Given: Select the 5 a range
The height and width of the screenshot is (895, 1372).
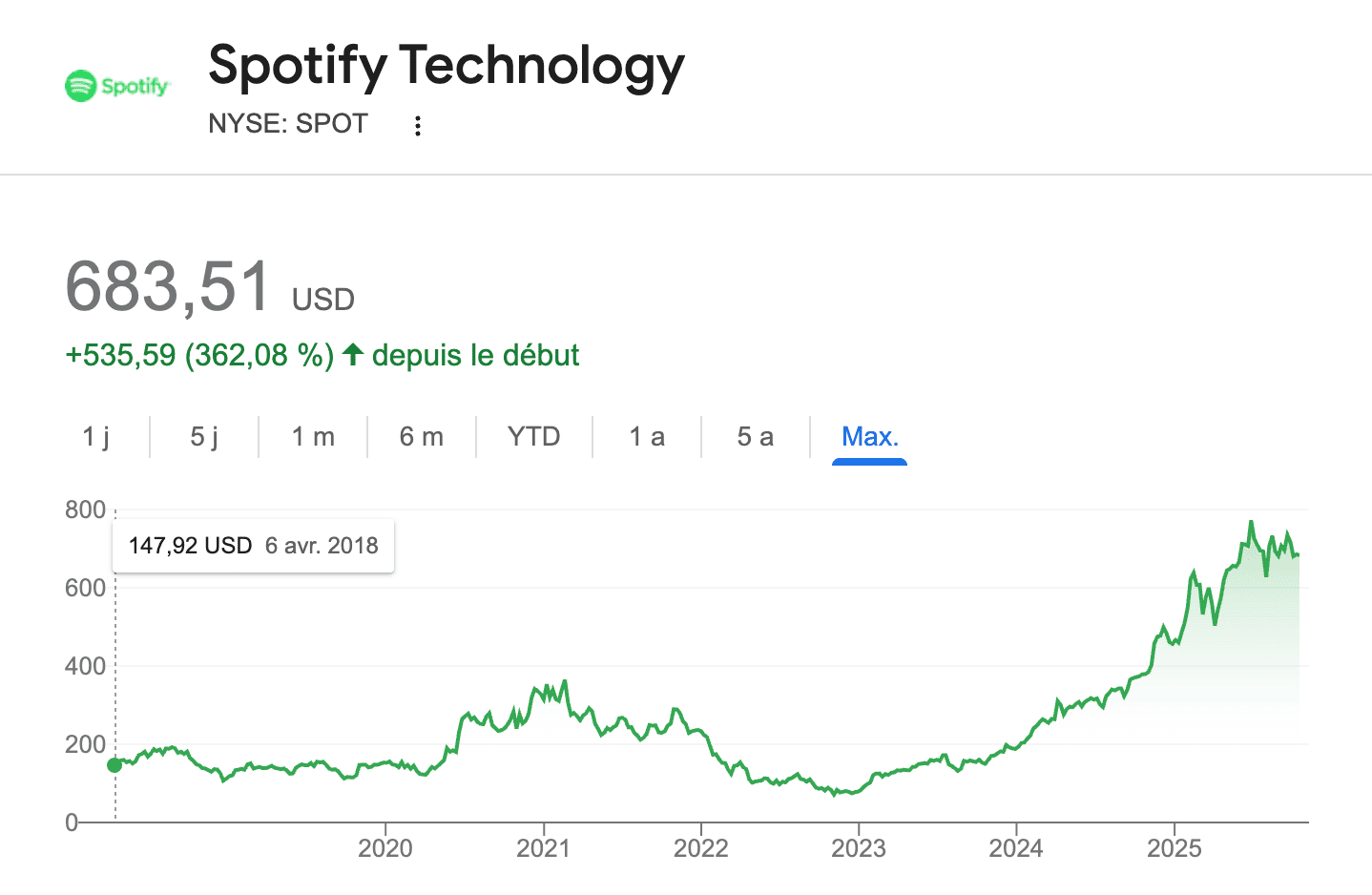Looking at the screenshot, I should [x=754, y=436].
